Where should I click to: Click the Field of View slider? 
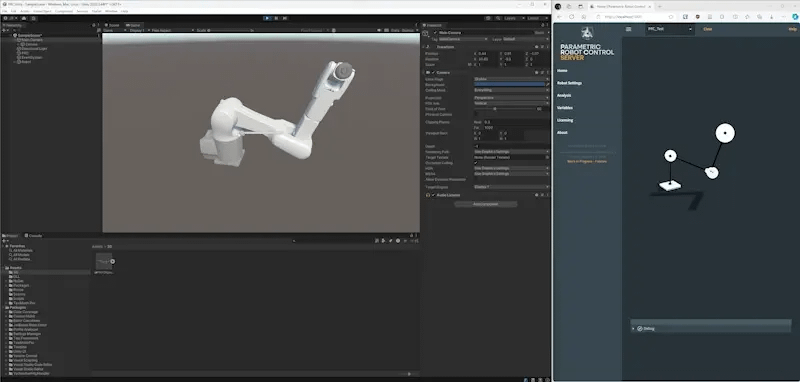[x=505, y=109]
